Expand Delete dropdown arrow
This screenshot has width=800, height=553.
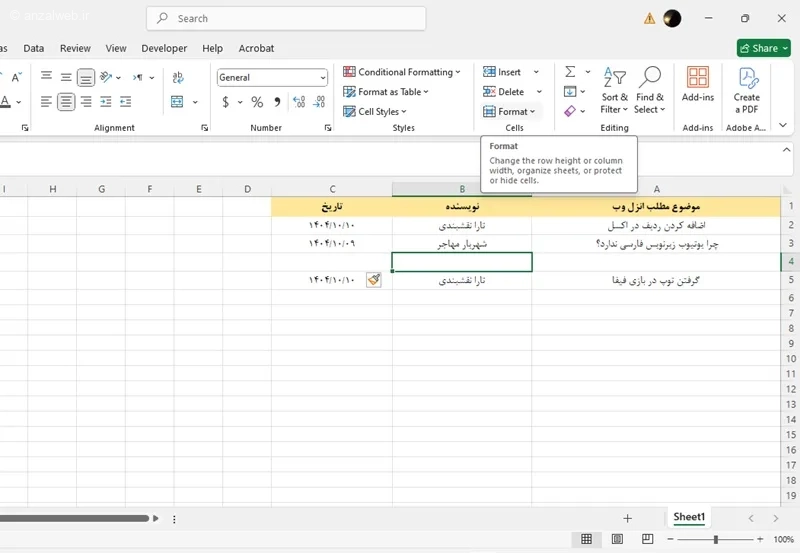click(539, 92)
